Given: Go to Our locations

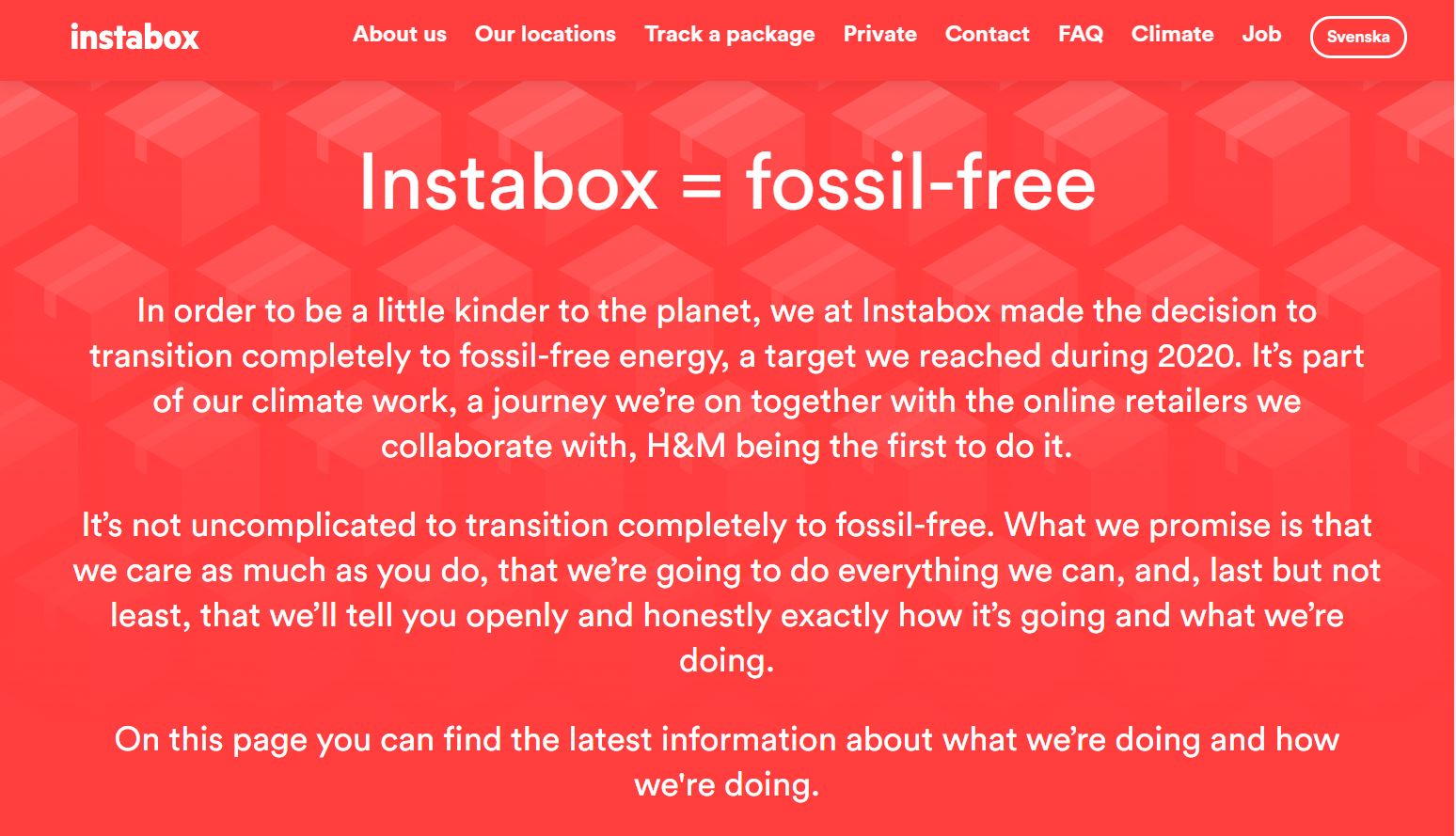Looking at the screenshot, I should click(546, 34).
